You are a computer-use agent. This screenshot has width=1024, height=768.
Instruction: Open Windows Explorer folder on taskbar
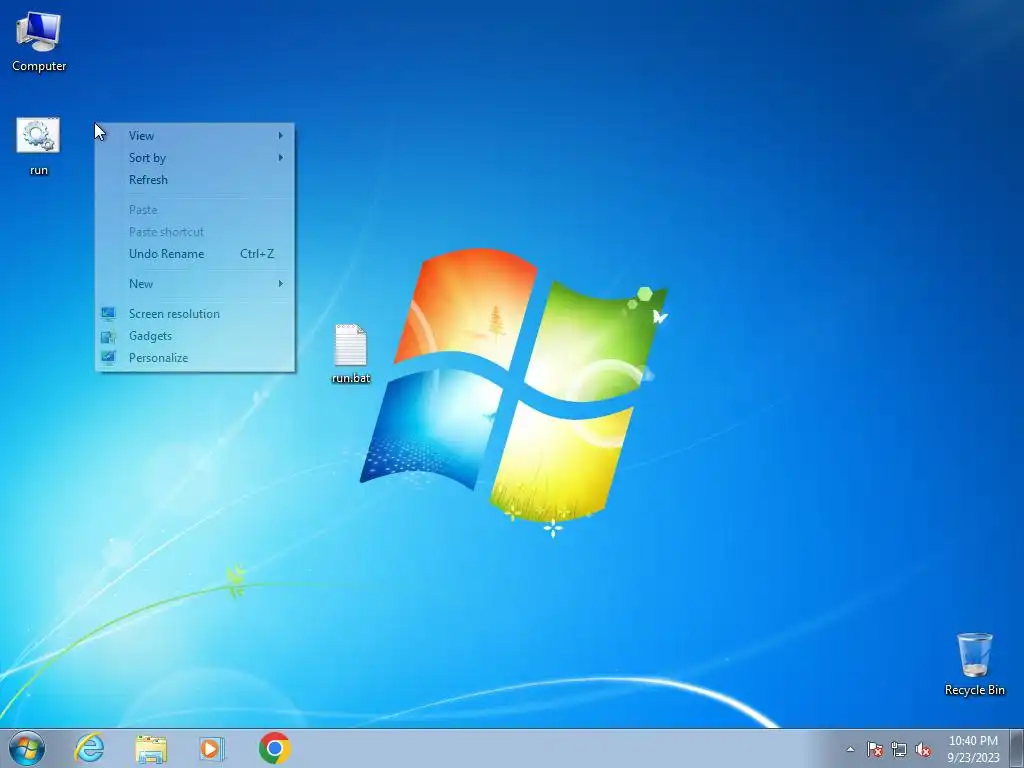(x=151, y=749)
